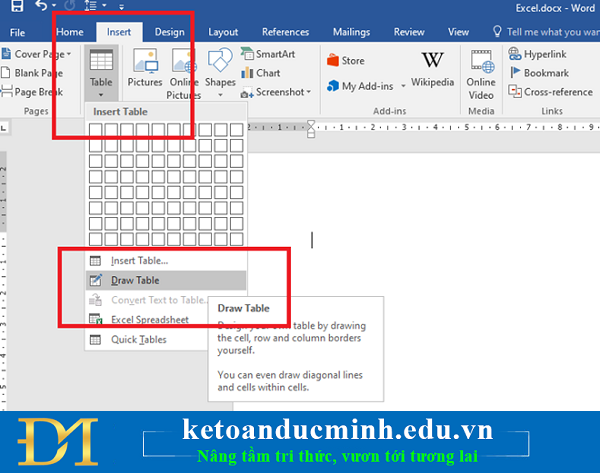The height and width of the screenshot is (473, 600).
Task: Insert a Page Break
Action: (33, 92)
